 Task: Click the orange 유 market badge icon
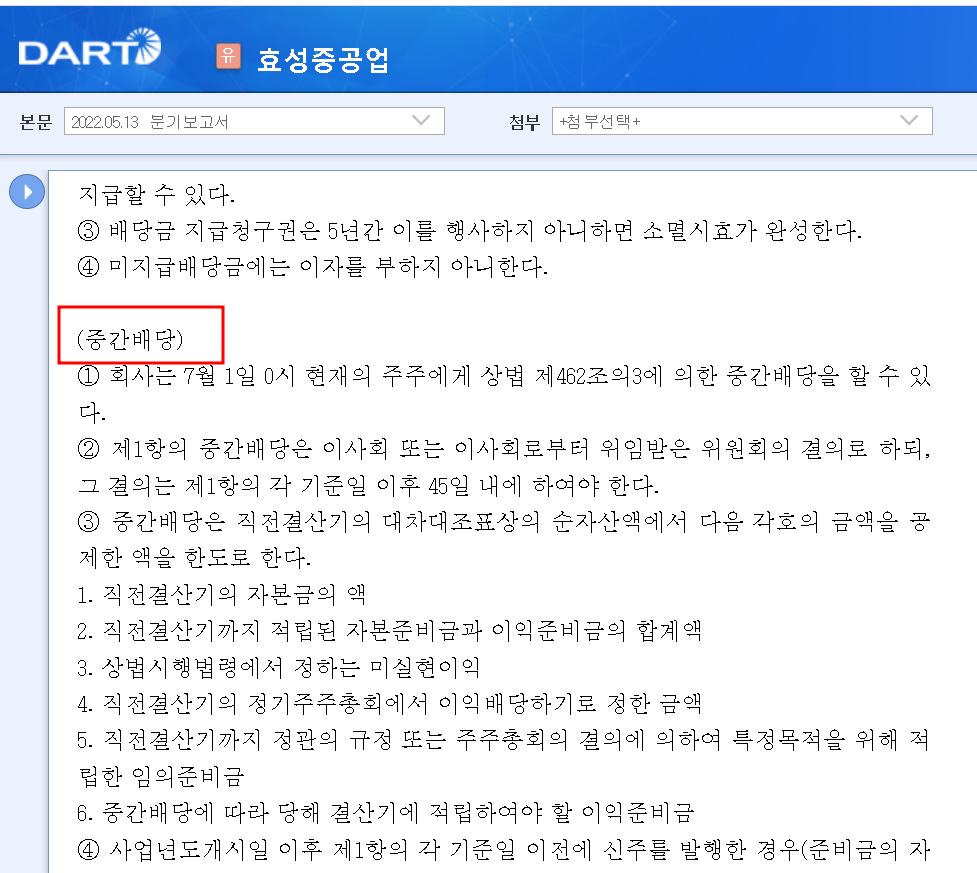coord(229,56)
